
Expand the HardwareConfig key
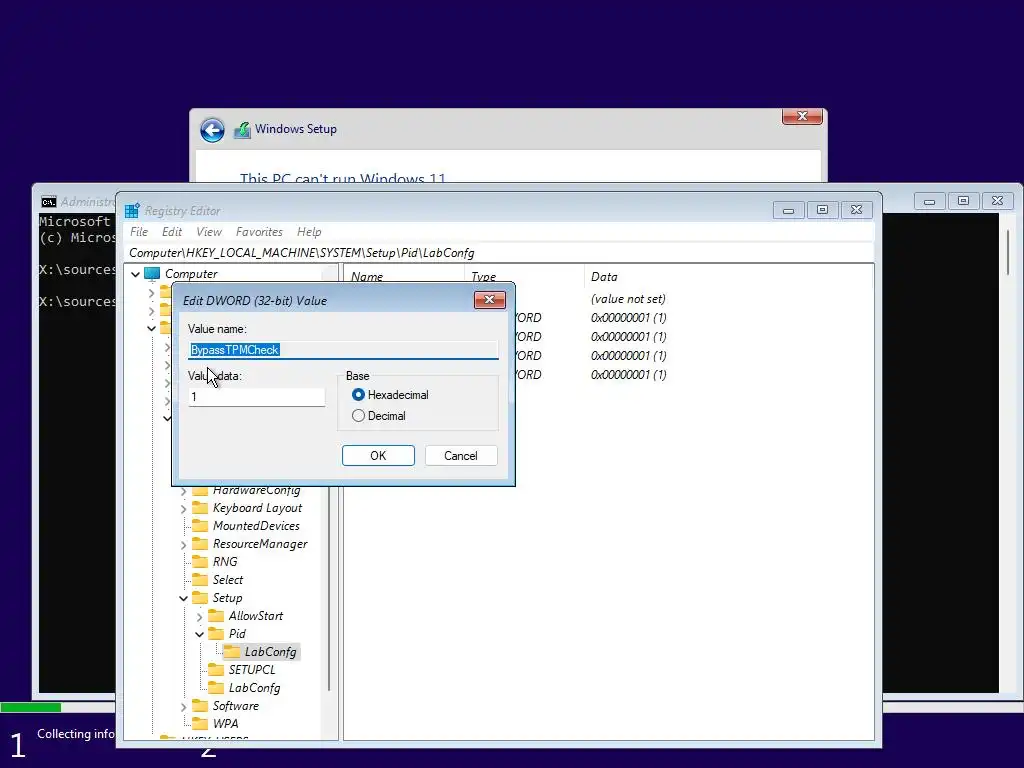184,490
